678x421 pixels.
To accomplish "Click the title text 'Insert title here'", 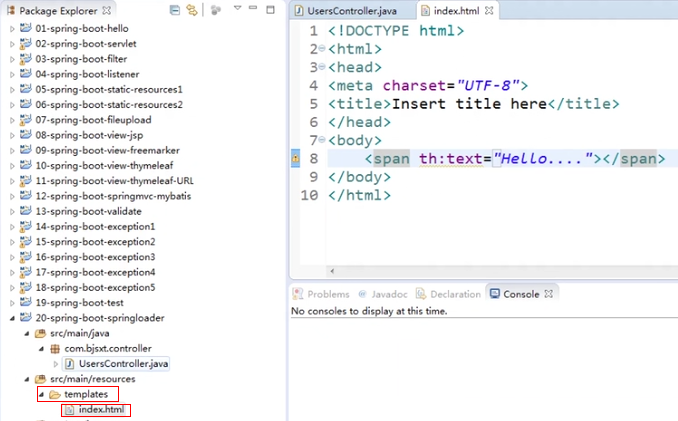I will [469, 104].
